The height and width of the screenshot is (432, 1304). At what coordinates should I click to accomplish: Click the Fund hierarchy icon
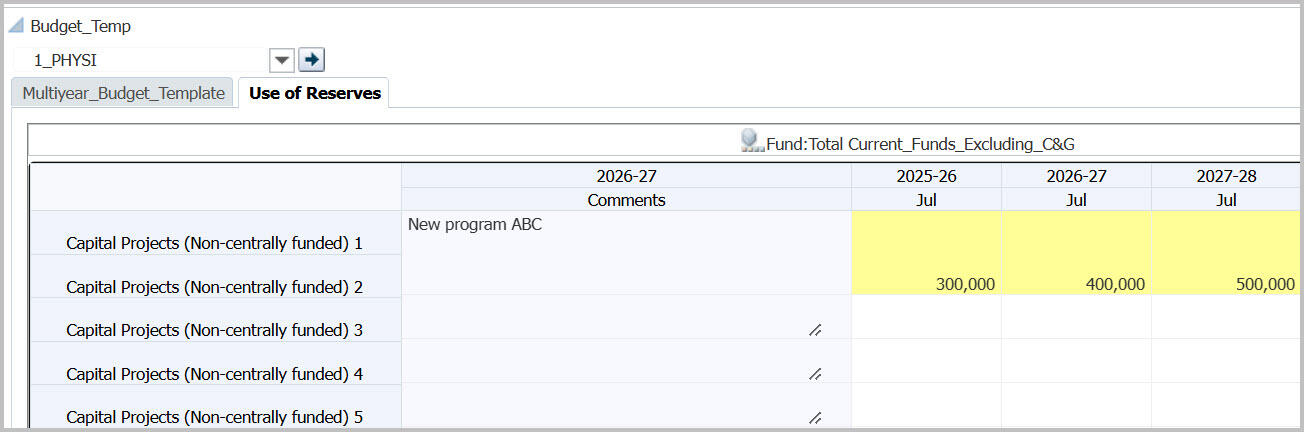[752, 141]
